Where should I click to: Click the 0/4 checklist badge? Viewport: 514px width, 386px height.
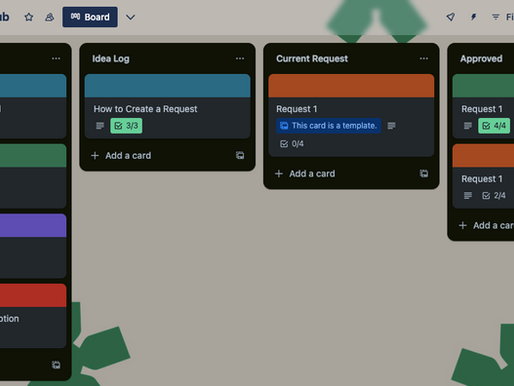point(292,144)
